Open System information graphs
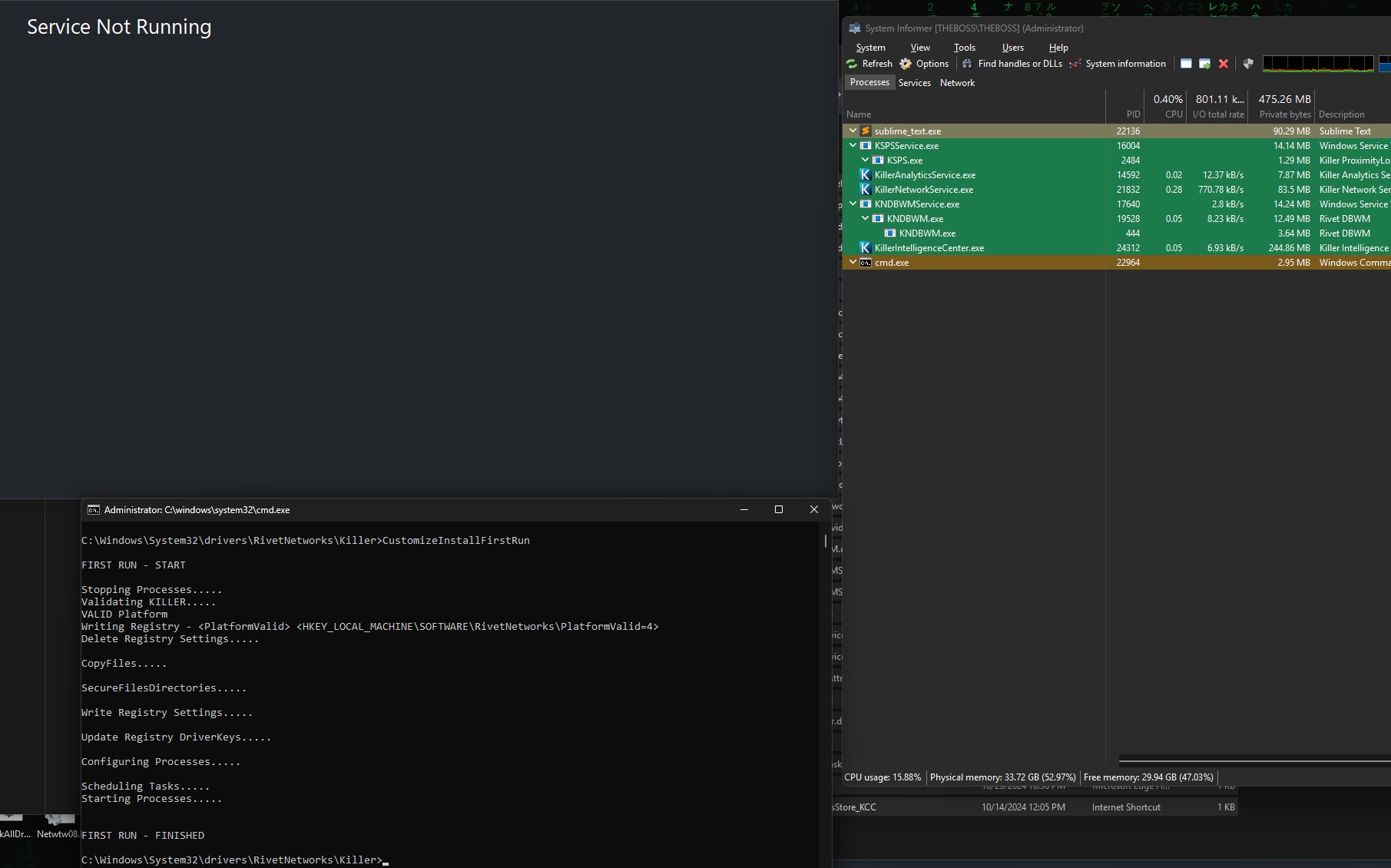1391x868 pixels. 1117,64
